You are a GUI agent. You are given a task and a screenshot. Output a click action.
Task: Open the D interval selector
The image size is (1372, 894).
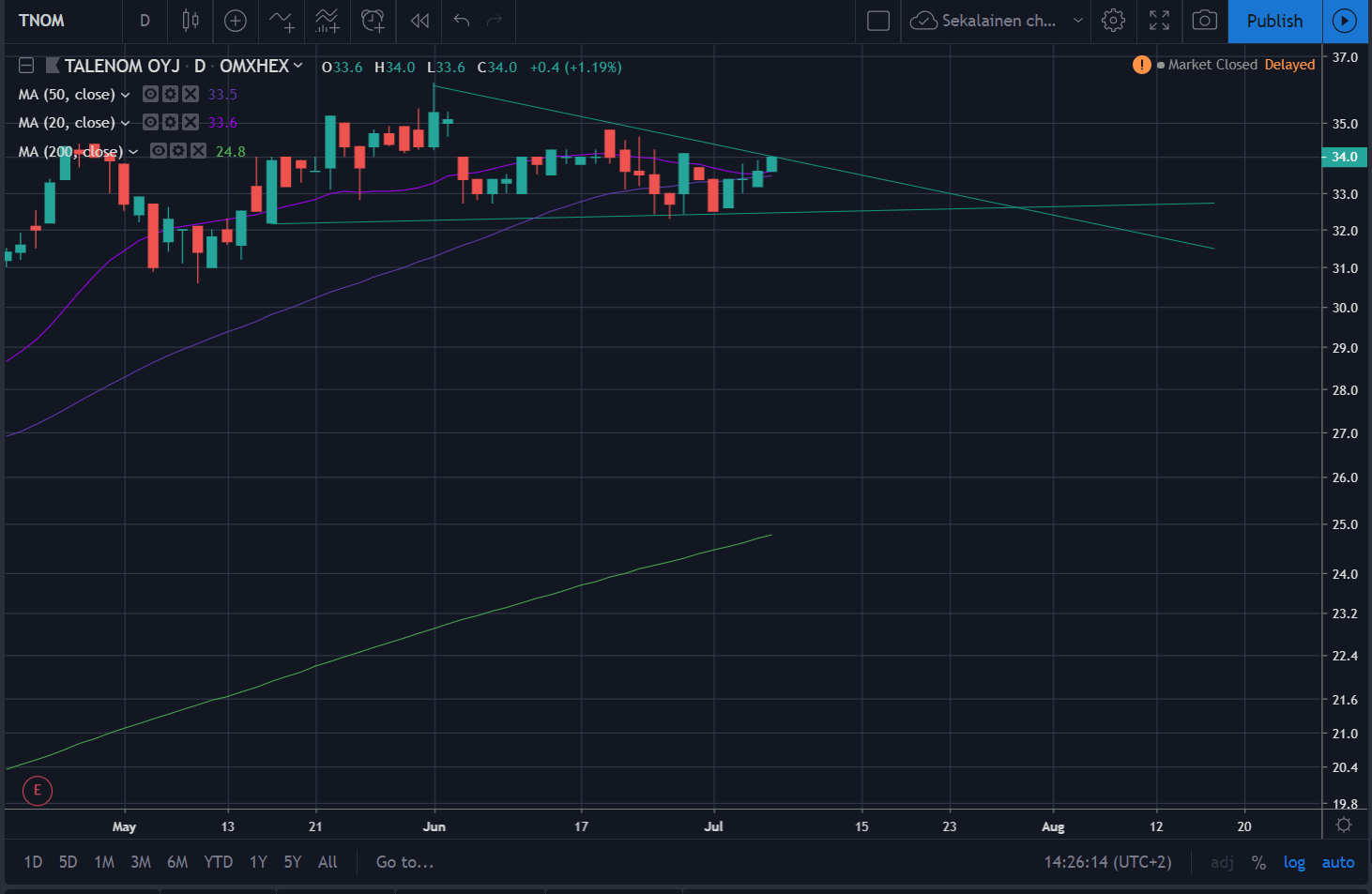click(x=145, y=21)
